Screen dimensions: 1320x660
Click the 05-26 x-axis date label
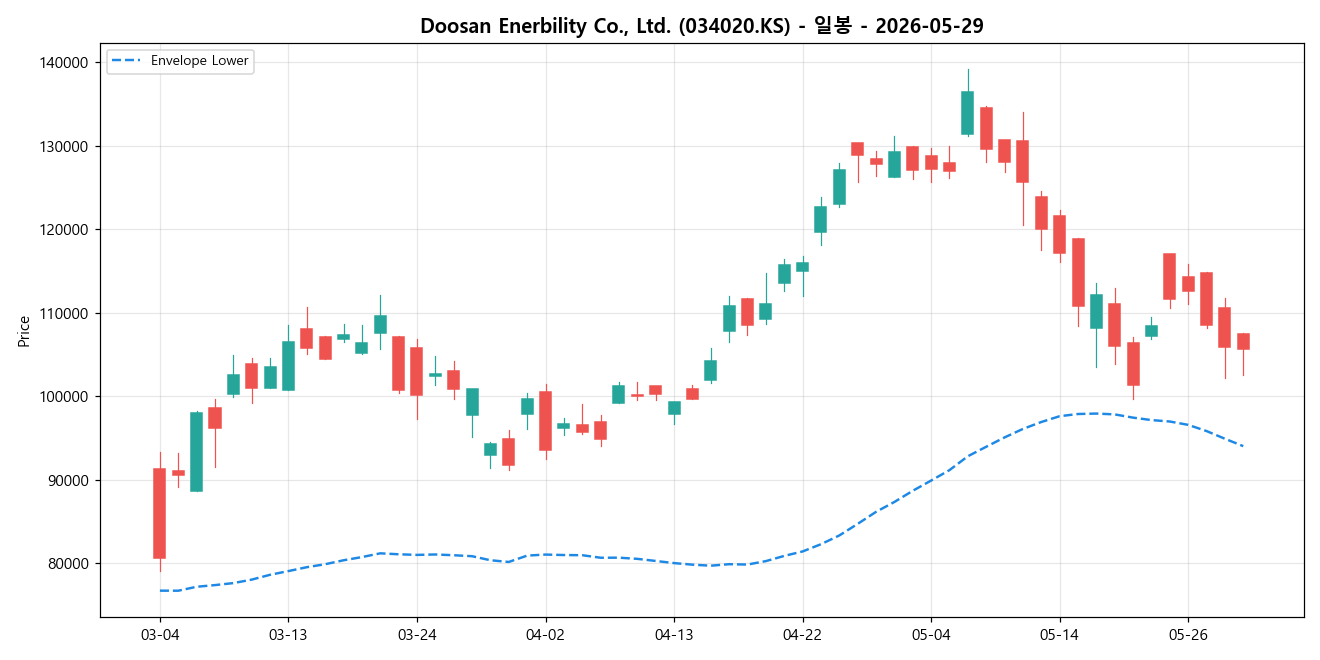point(1188,635)
